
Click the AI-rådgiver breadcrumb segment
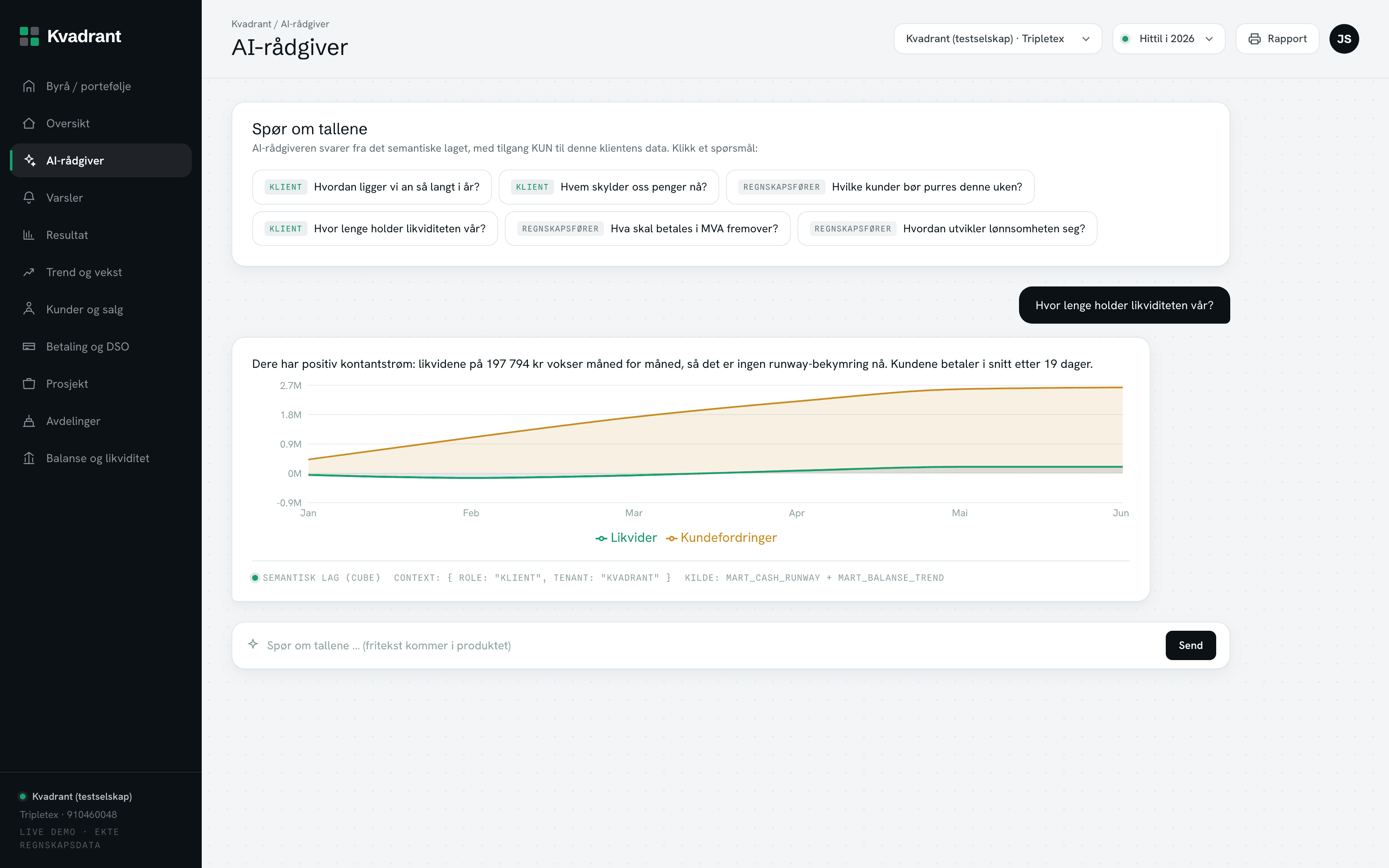(x=305, y=24)
